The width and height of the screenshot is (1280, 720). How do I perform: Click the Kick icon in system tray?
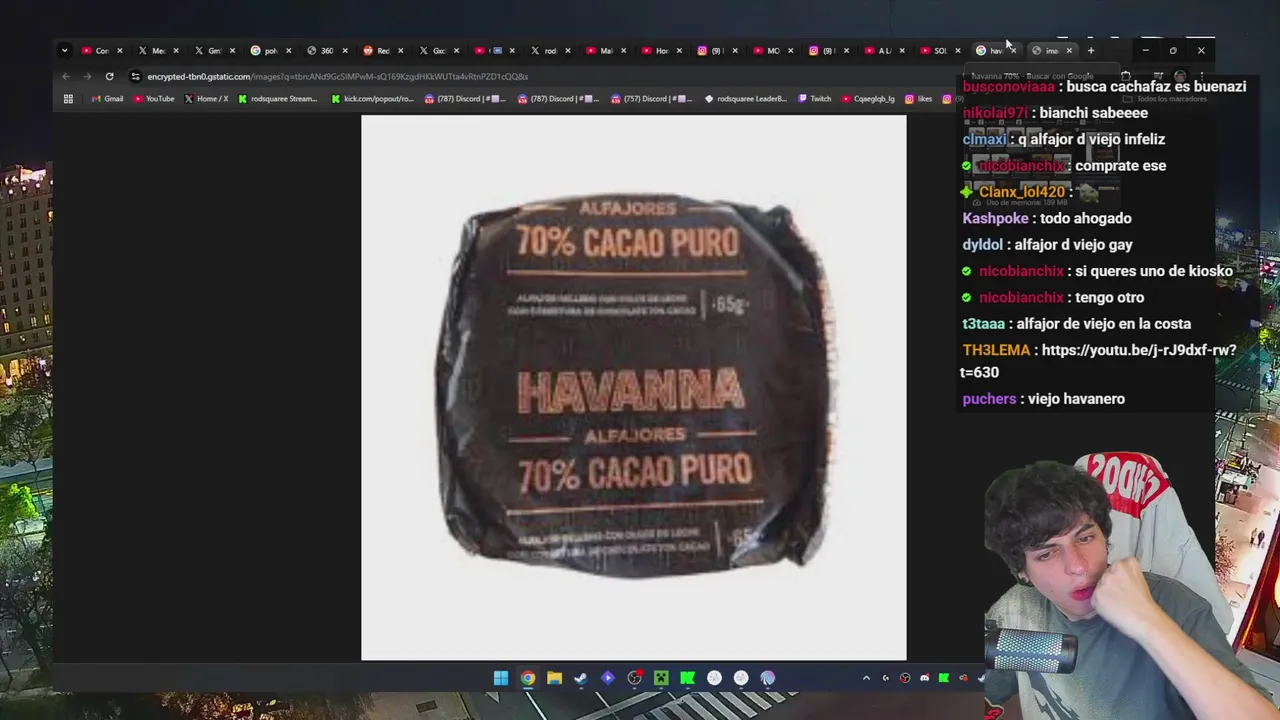click(x=944, y=678)
